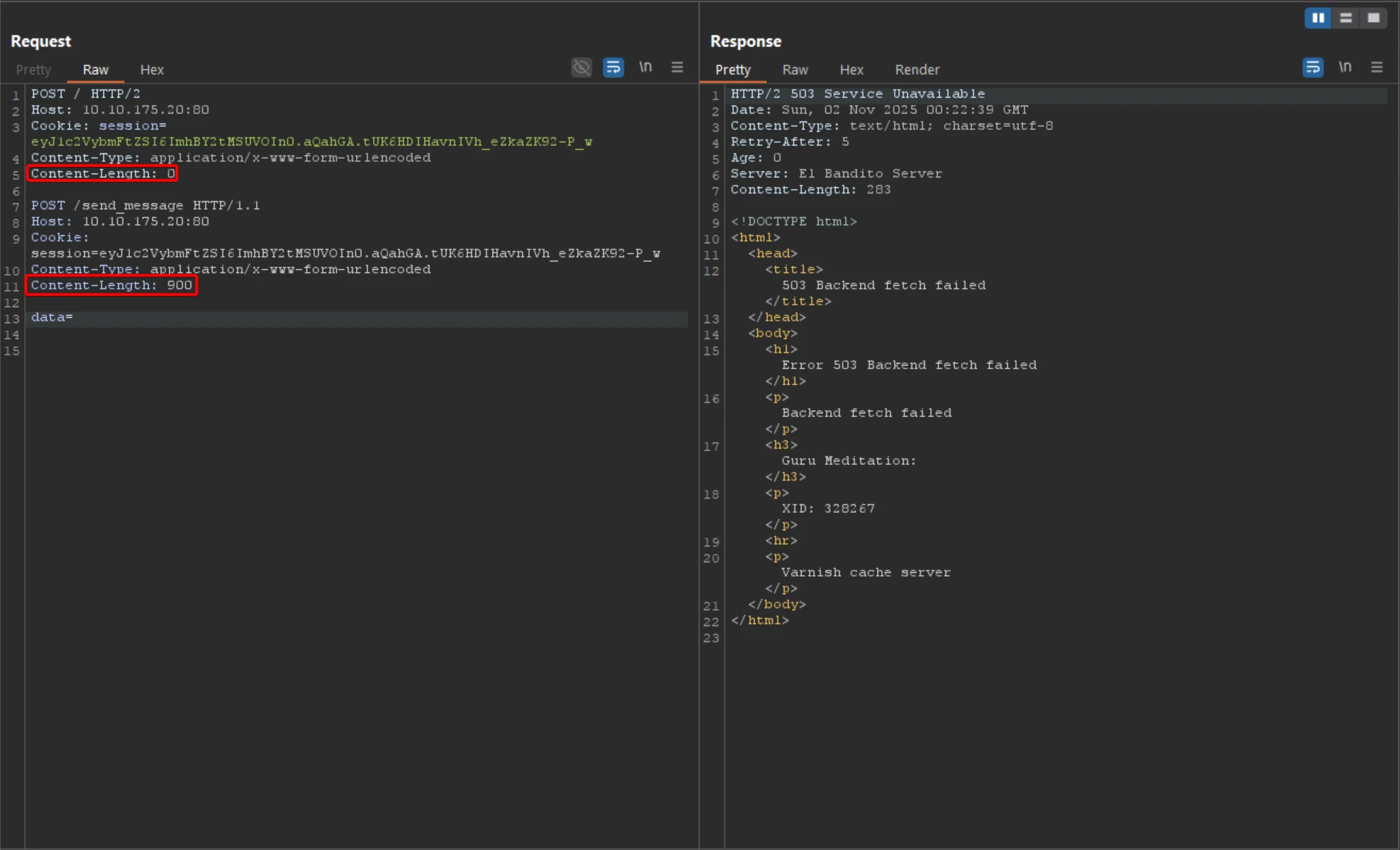Open Response pane hamburger options menu
Screen dimensions: 1400x850
pos(1377,67)
